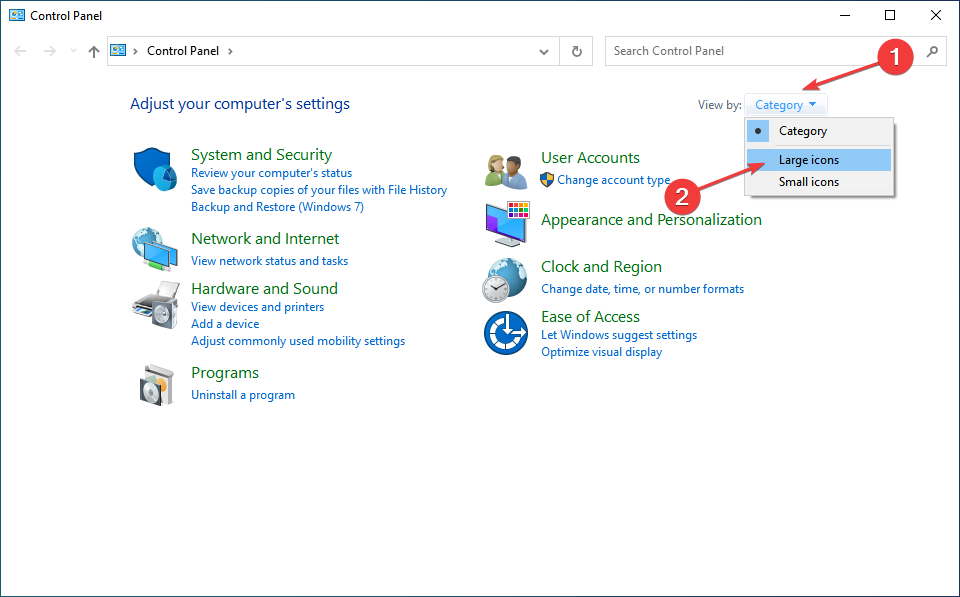960x597 pixels.
Task: Open the System and Security shield icon
Action: click(155, 169)
